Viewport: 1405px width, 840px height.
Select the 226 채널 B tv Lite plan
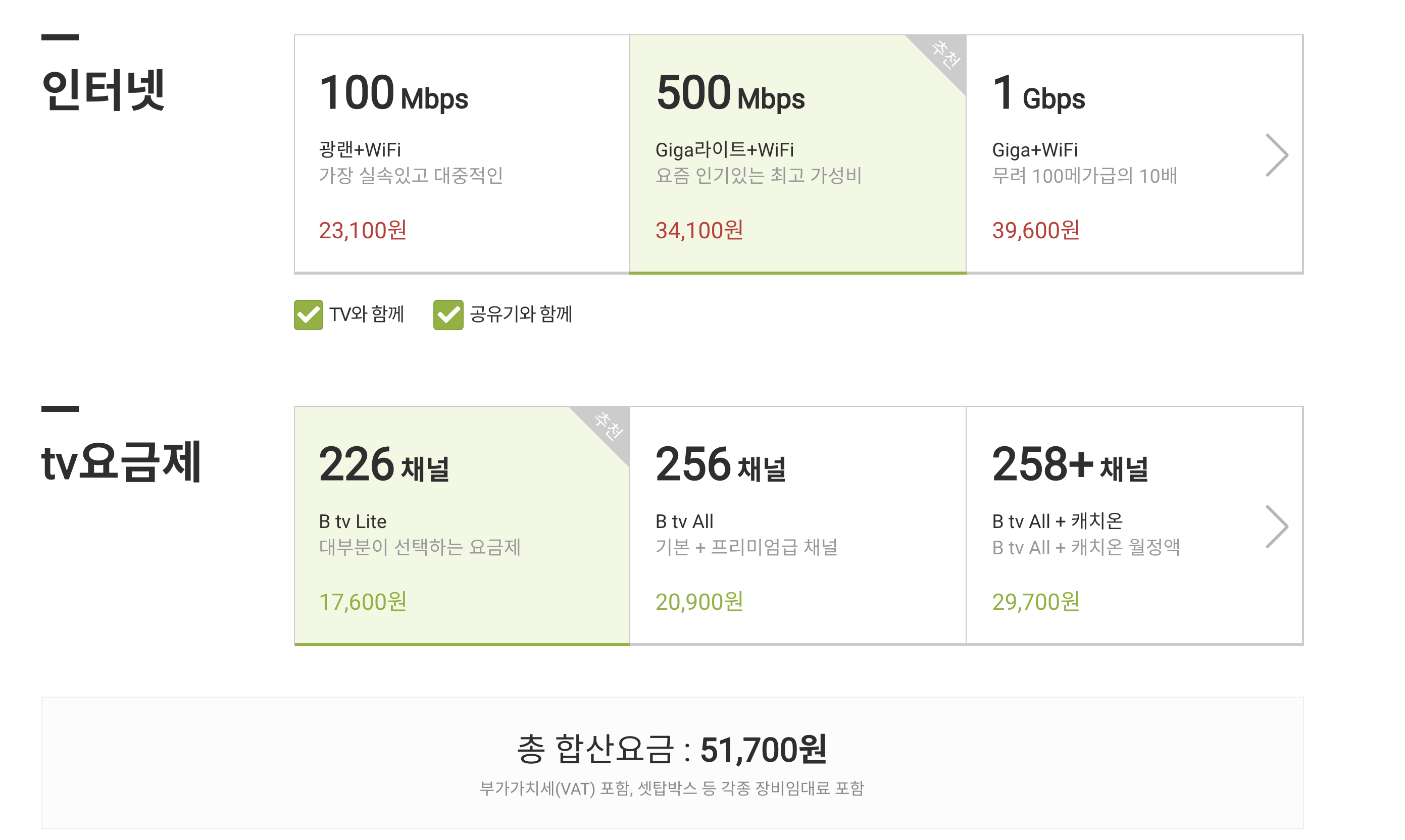[x=462, y=526]
